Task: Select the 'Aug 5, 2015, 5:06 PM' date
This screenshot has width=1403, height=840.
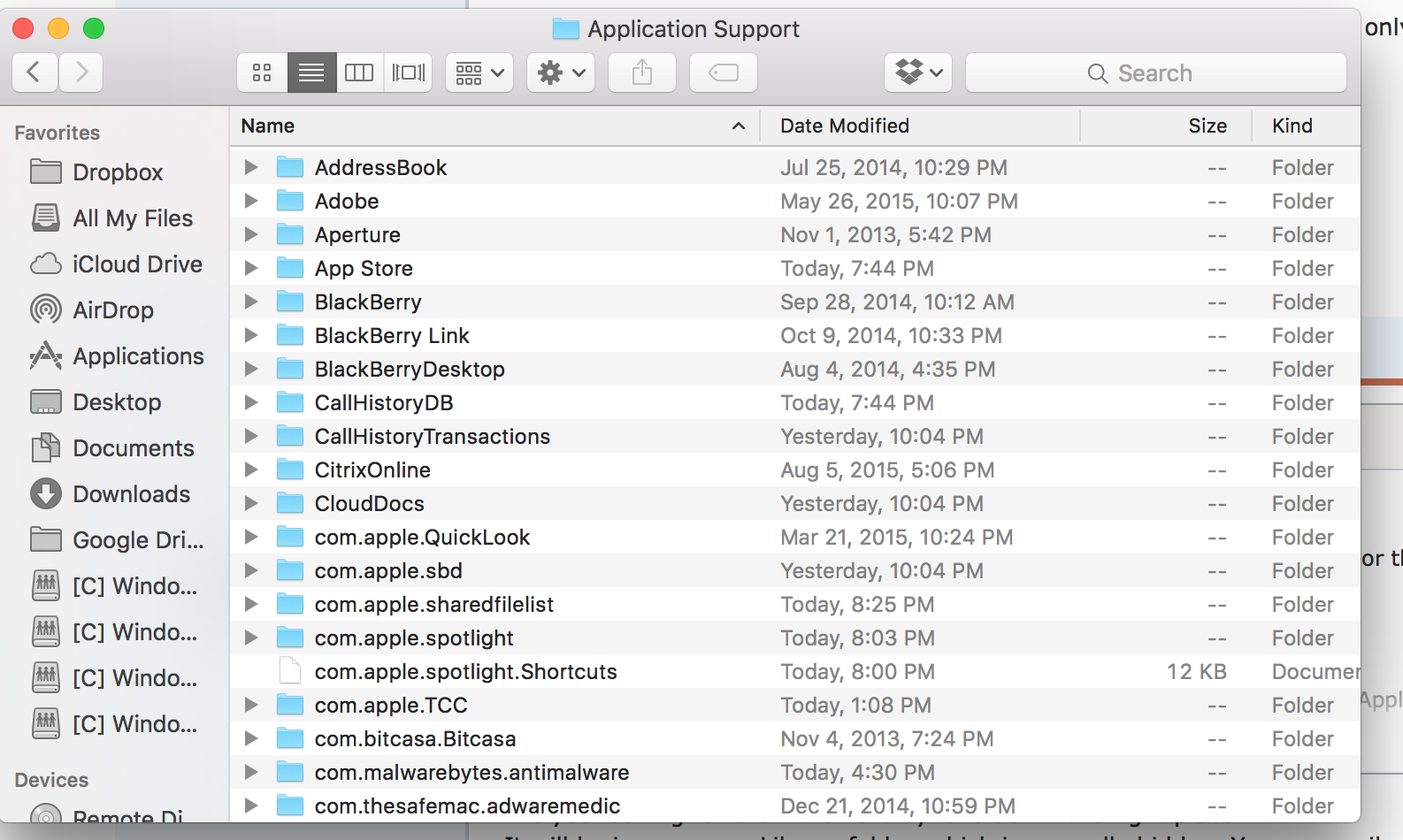Action: (x=887, y=470)
